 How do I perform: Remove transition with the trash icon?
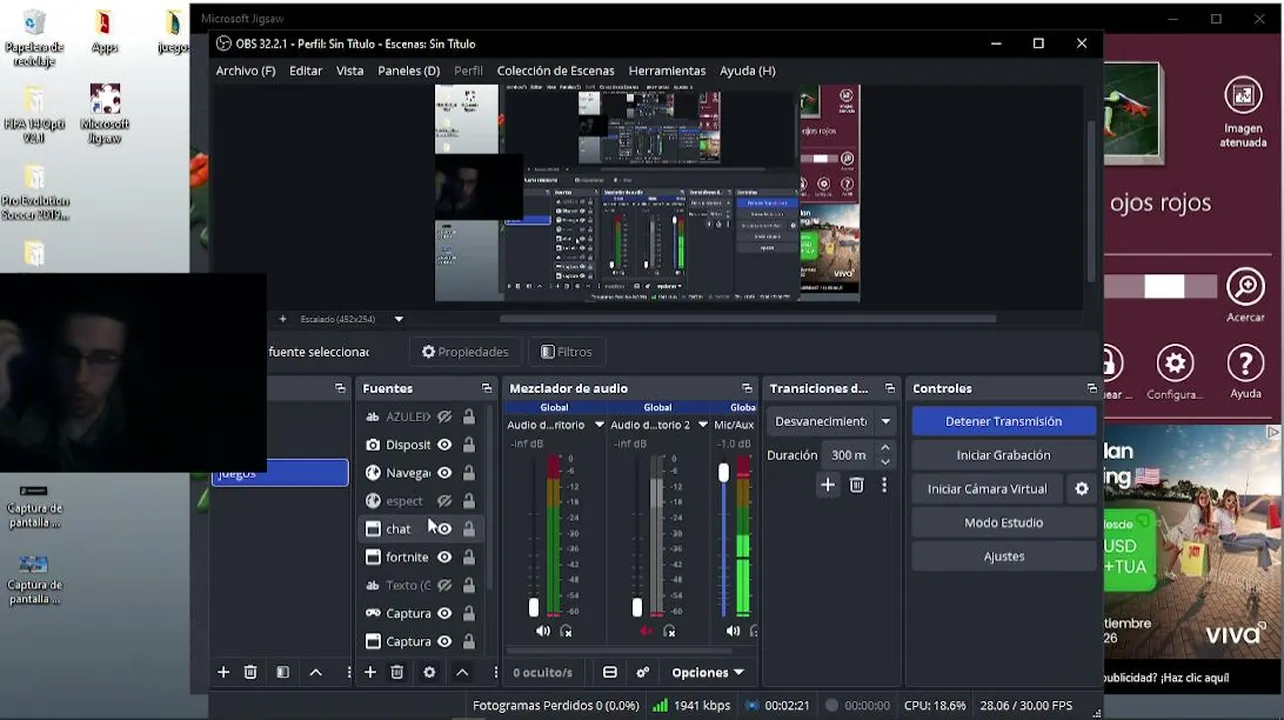(857, 485)
